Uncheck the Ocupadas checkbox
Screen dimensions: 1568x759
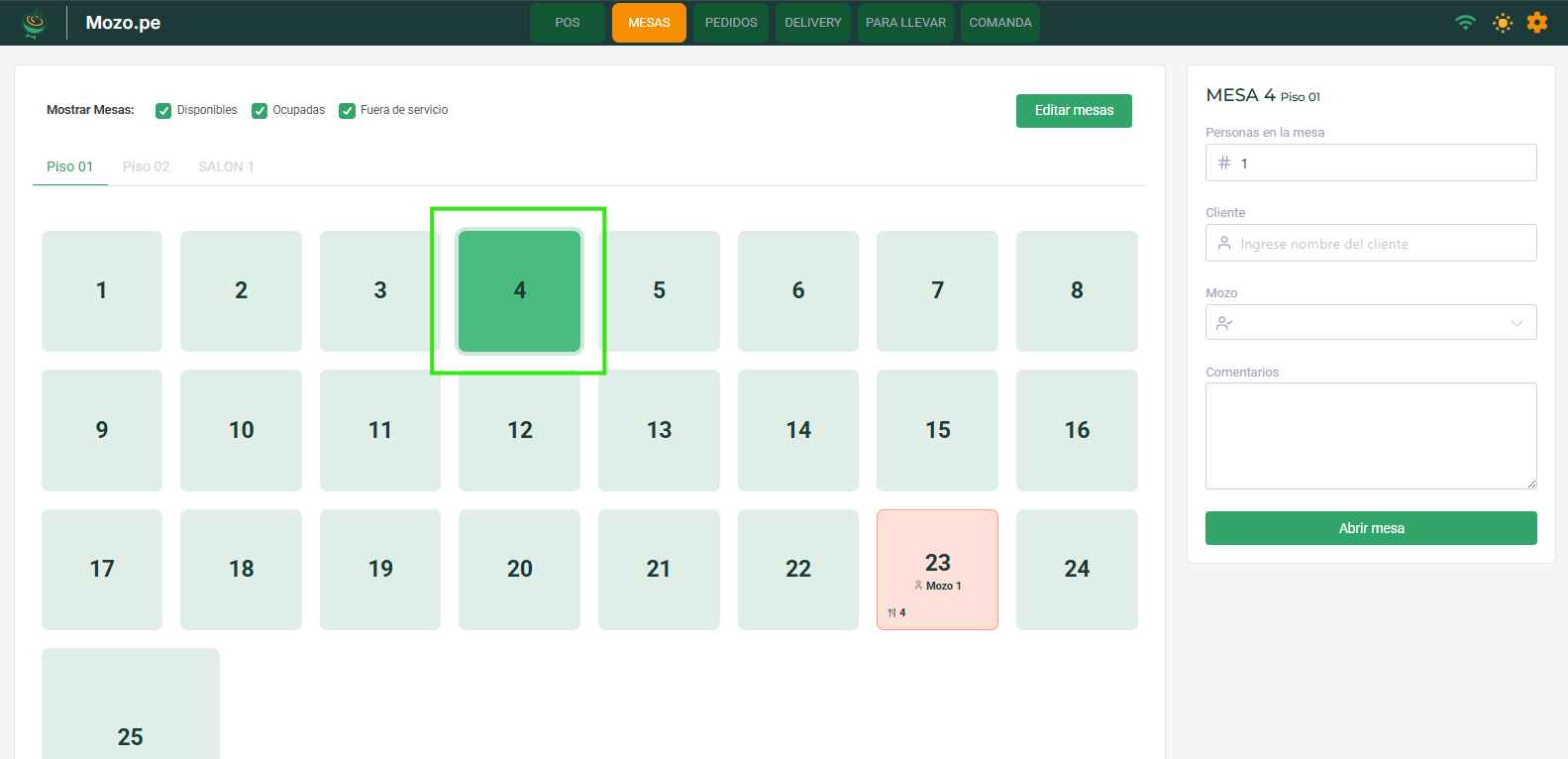[x=260, y=111]
